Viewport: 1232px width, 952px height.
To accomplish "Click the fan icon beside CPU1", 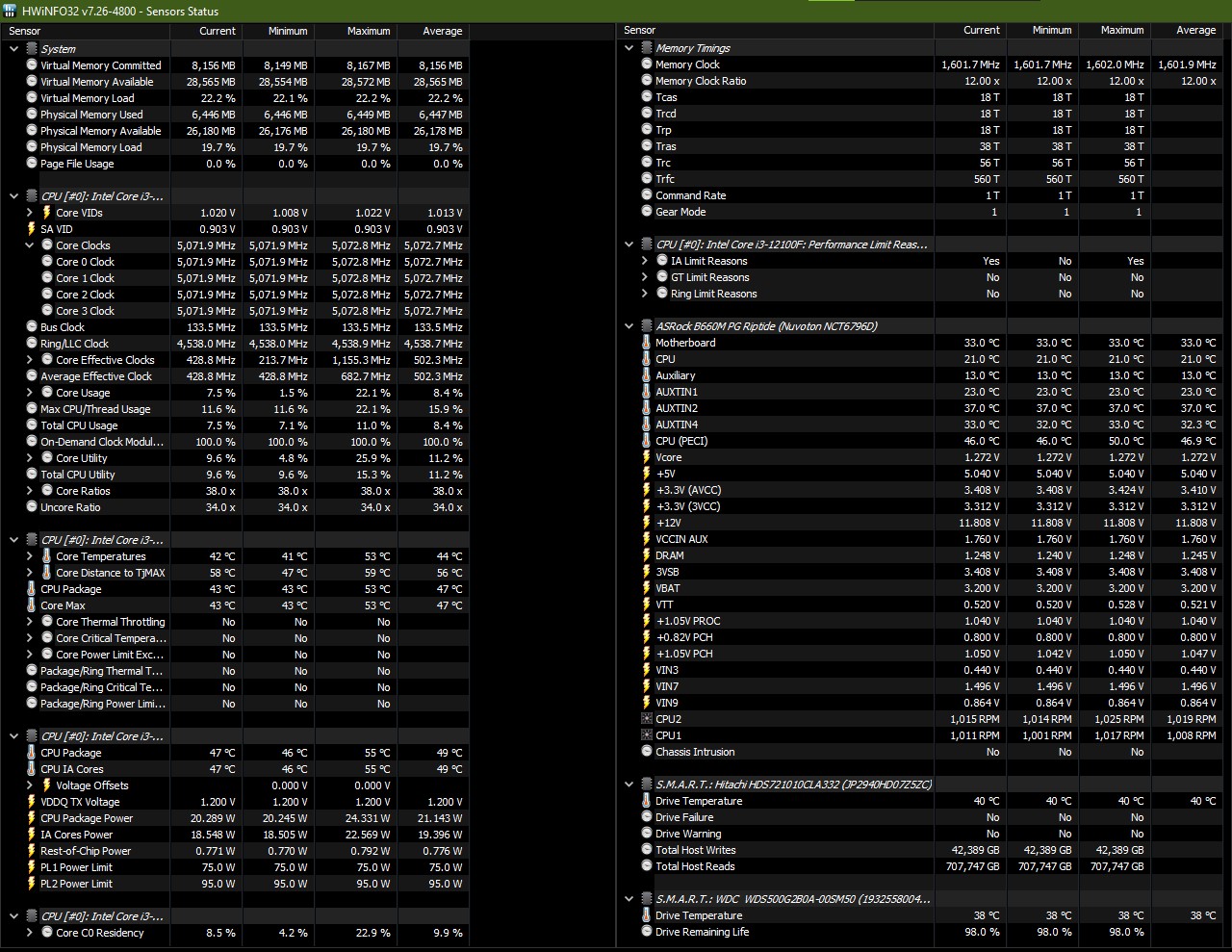I will [x=647, y=734].
